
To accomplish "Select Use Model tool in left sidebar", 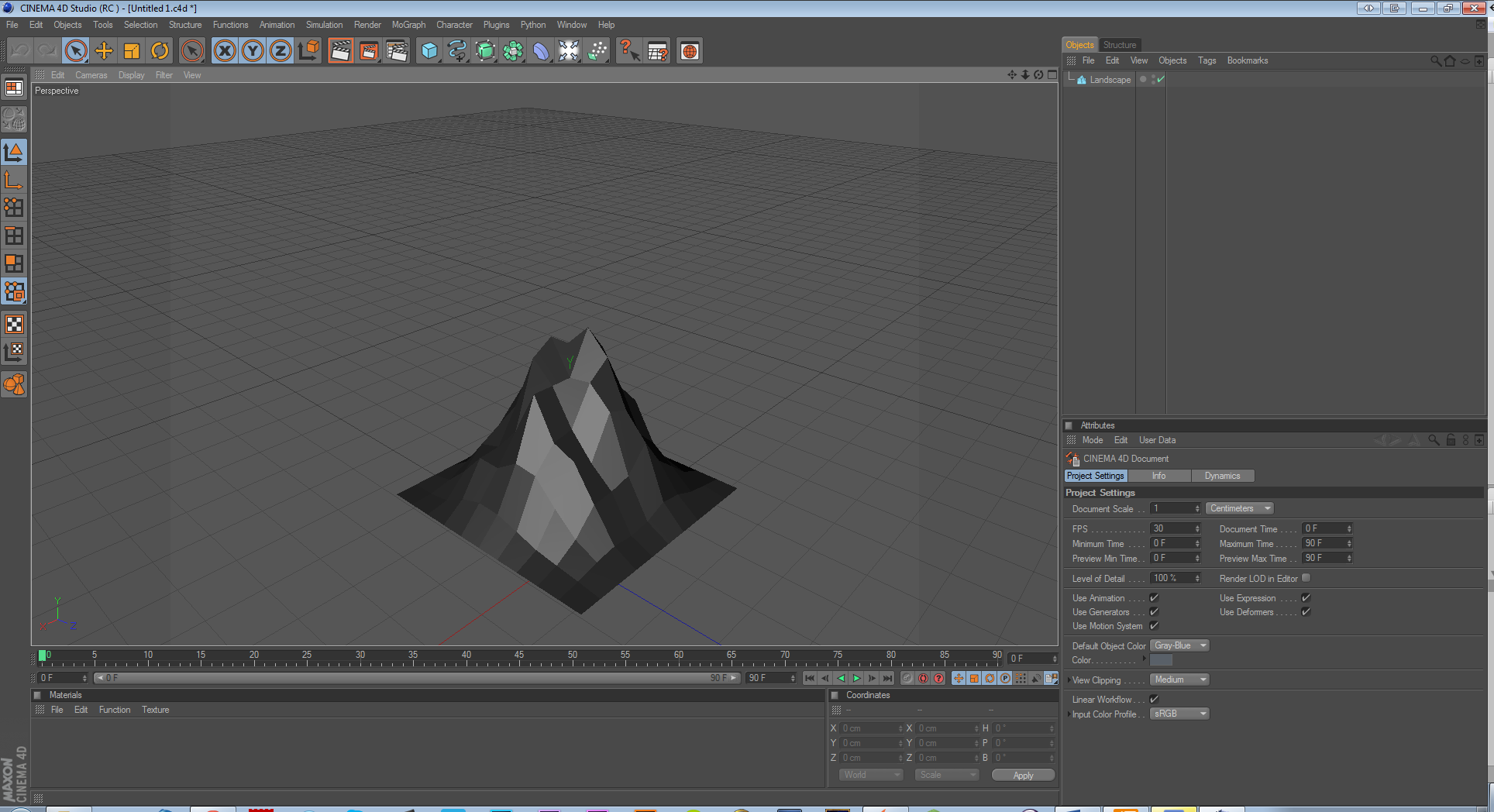I will point(14,152).
